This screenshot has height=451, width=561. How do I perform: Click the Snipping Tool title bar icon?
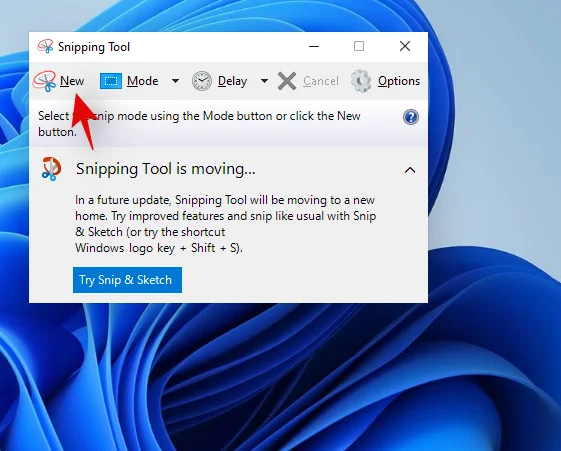(45, 46)
